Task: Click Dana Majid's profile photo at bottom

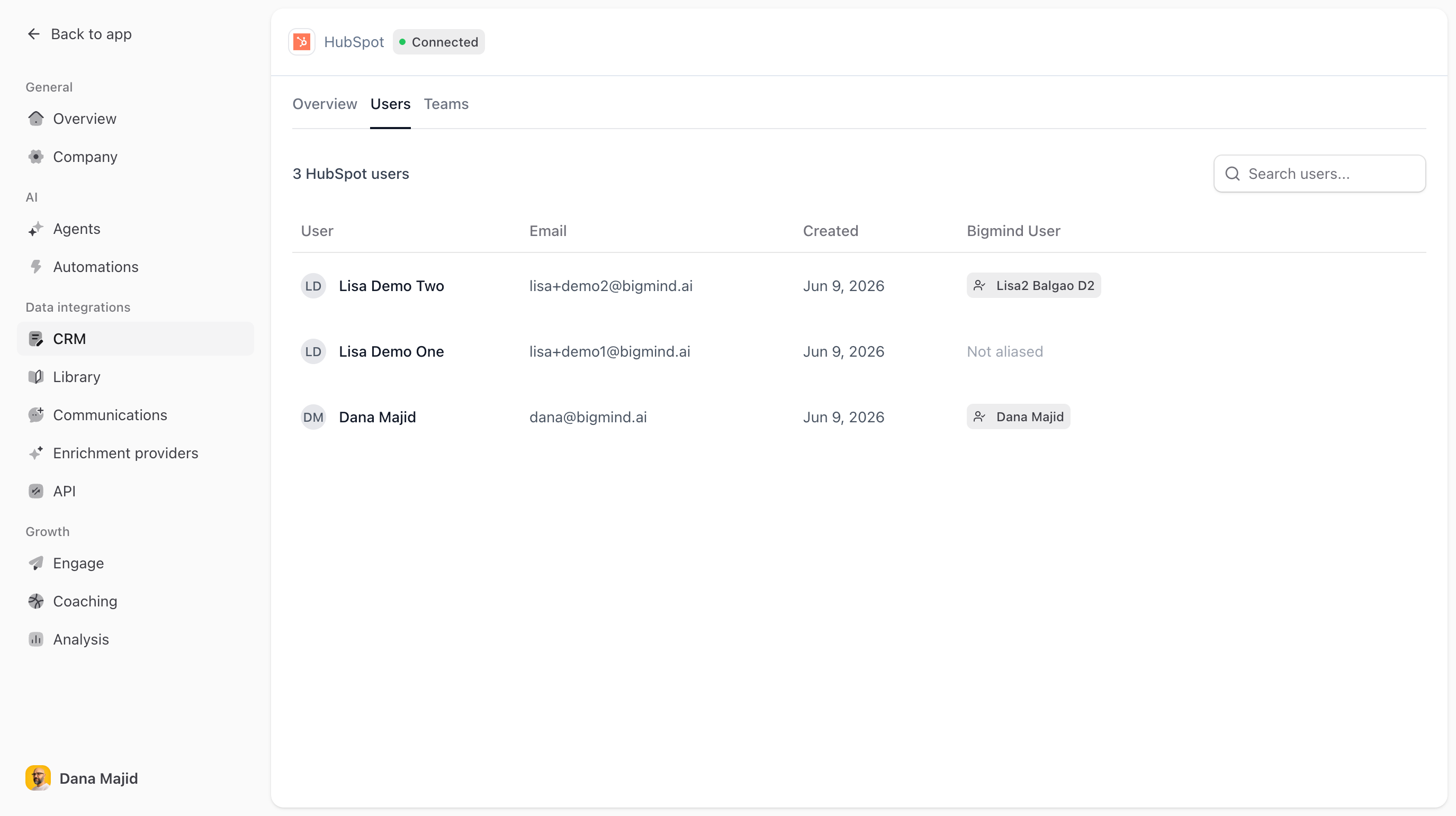Action: (x=38, y=778)
